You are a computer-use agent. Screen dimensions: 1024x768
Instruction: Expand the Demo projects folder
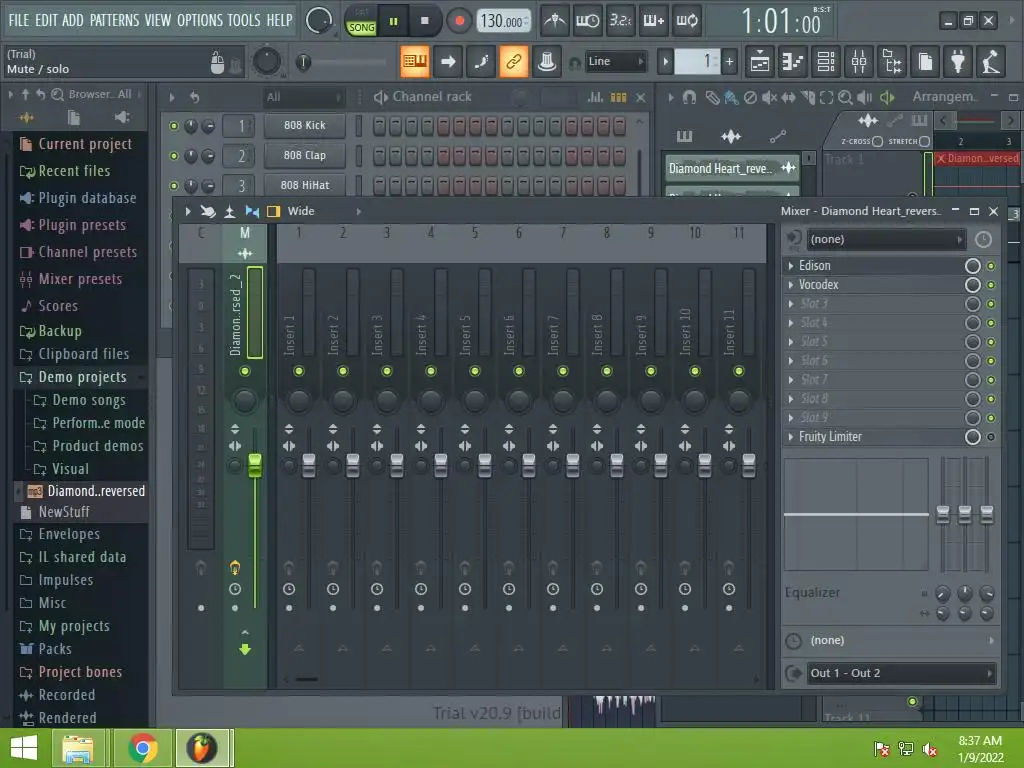click(x=82, y=377)
